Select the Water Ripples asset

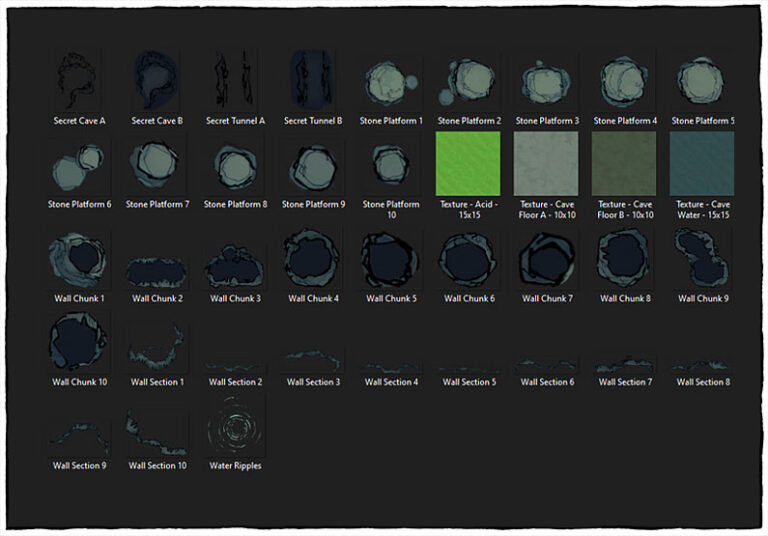click(235, 430)
